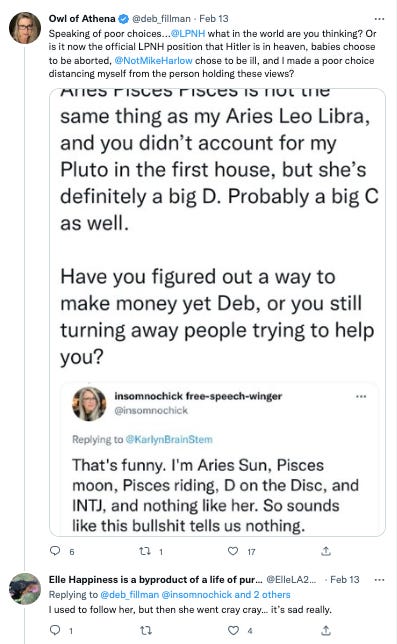Open the @NotMikeHarlow mention link
Image resolution: width=397 pixels, height=644 pixels.
click(x=154, y=60)
